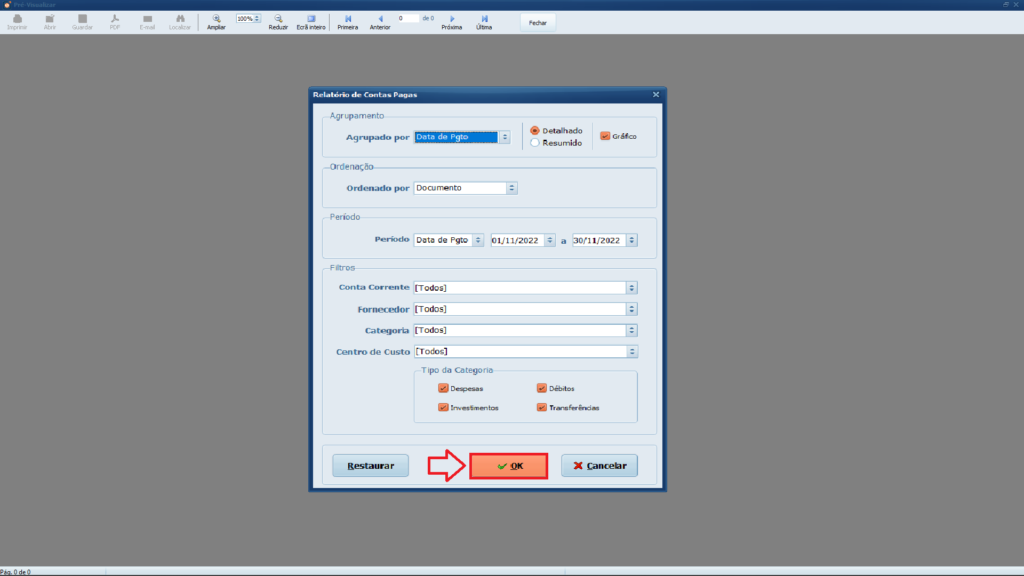Viewport: 1024px width, 576px height.
Task: Click the page number input field
Action: click(408, 18)
